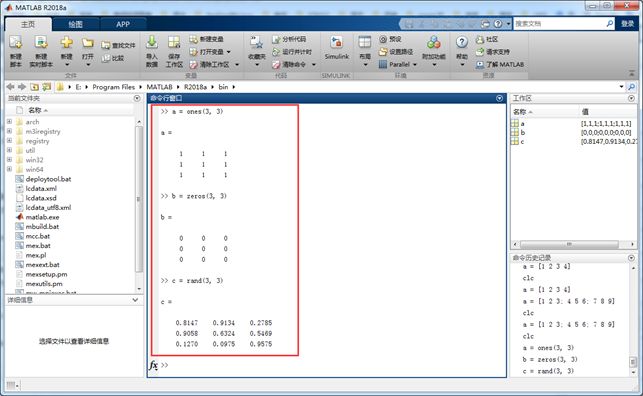Create a new script (新建脚本)
This screenshot has height=396, width=643.
[16, 51]
